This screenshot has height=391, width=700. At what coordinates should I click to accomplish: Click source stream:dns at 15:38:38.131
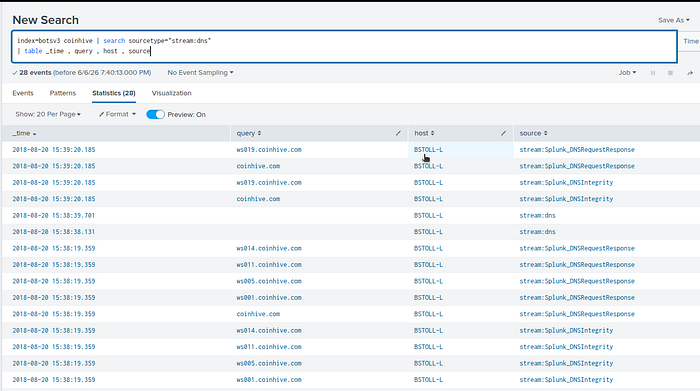tap(538, 232)
